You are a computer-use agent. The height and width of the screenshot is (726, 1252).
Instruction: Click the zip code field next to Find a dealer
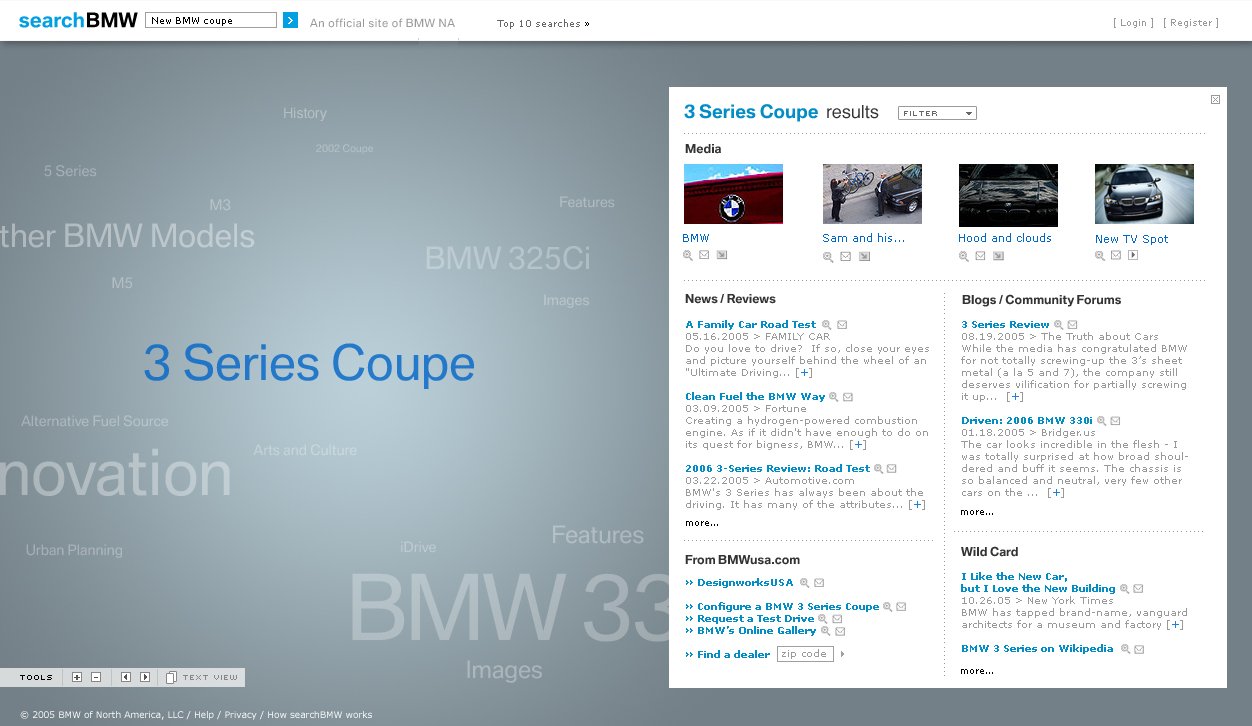coord(804,654)
